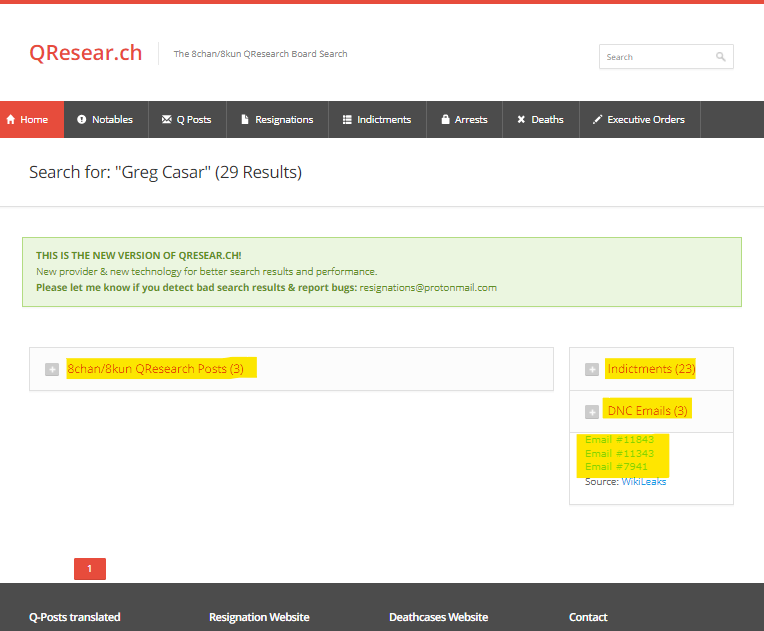Open Email #11343 link
The width and height of the screenshot is (764, 631).
pos(619,453)
